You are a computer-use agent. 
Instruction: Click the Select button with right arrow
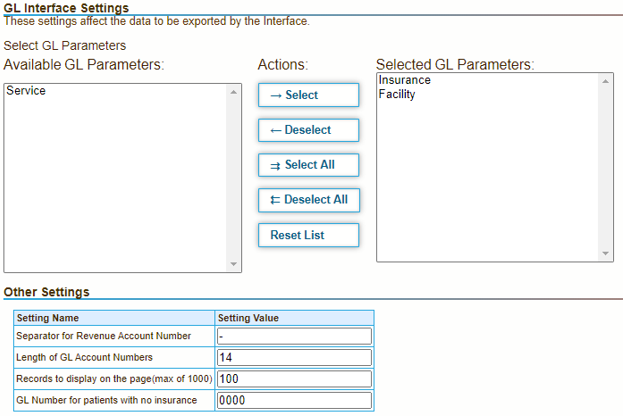(308, 95)
